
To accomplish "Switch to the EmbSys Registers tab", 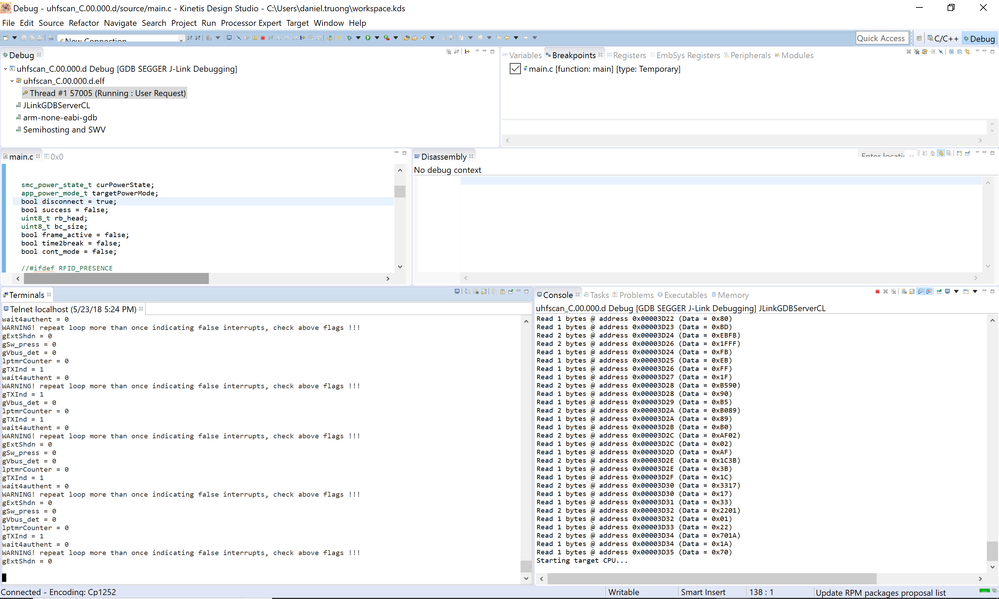I will tap(685, 55).
